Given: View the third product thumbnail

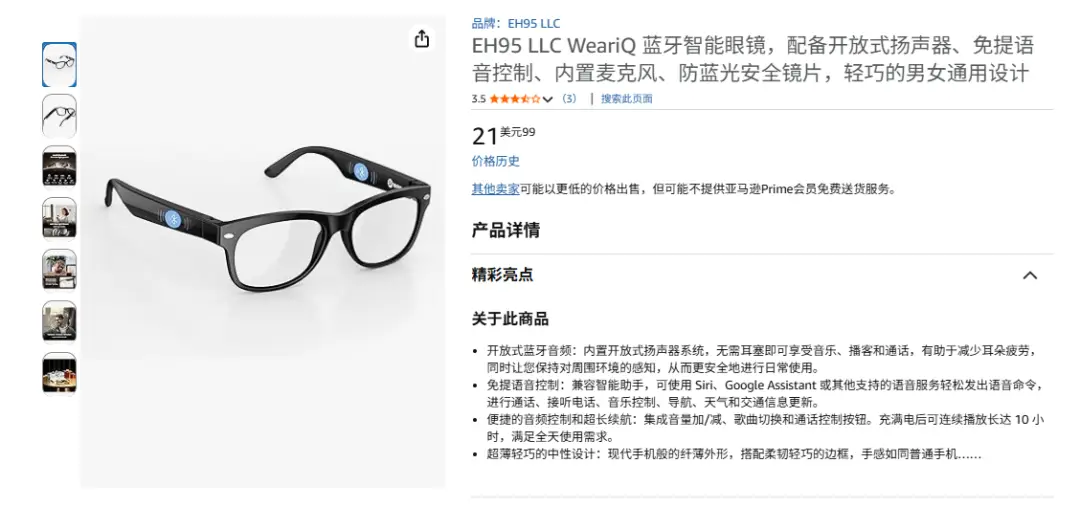Looking at the screenshot, I should (59, 167).
